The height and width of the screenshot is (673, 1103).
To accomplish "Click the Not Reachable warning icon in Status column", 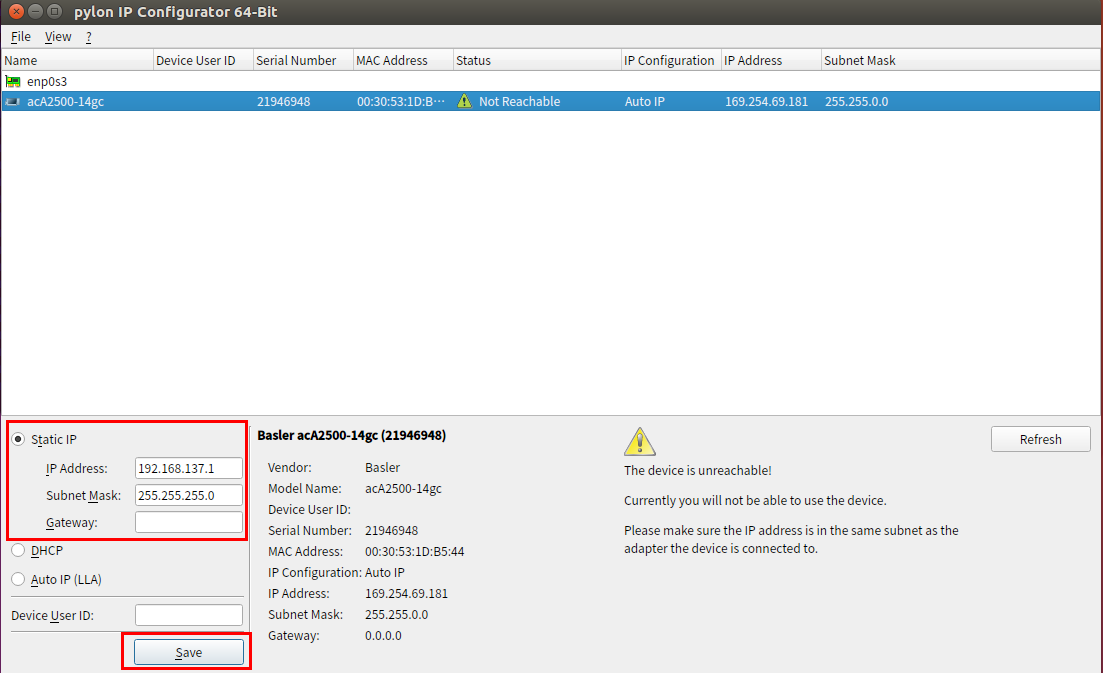I will tap(464, 101).
